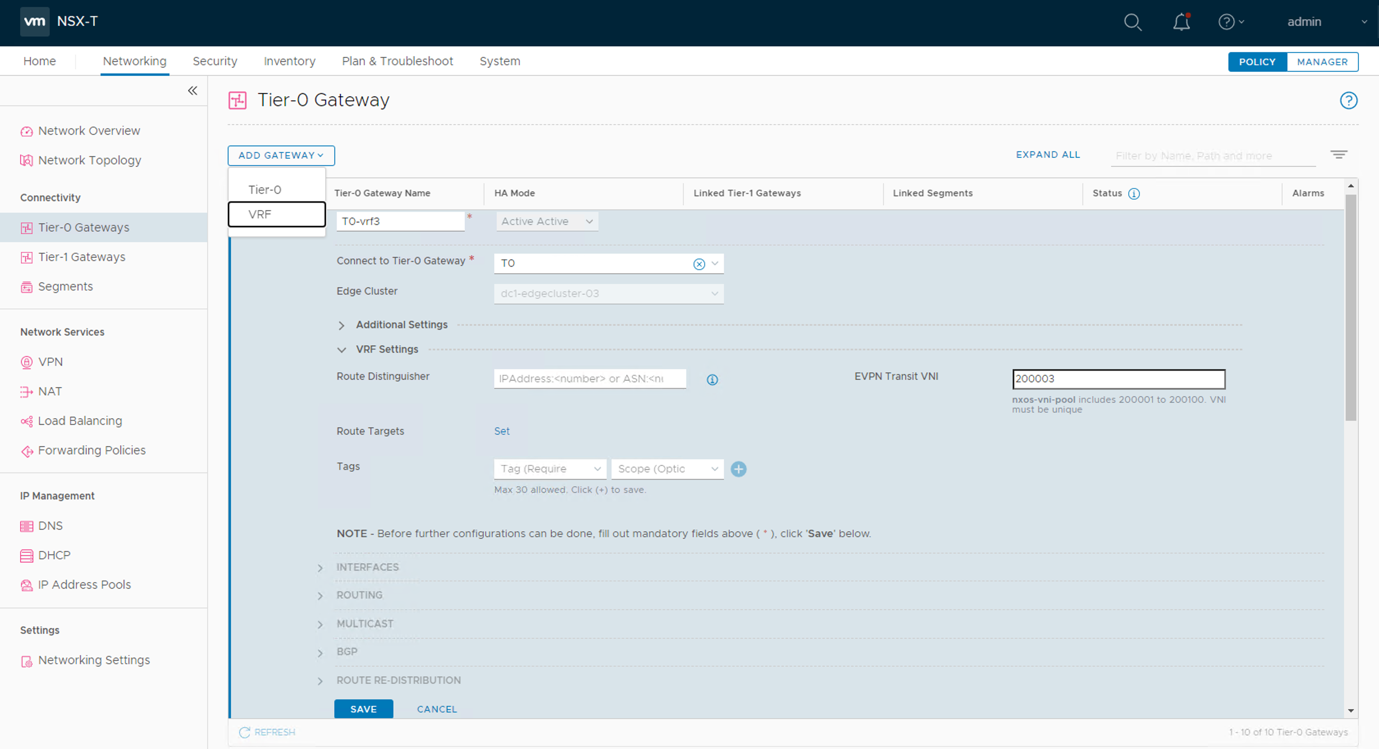Click the Route Distinguisher info icon
The height and width of the screenshot is (749, 1379).
[x=712, y=380]
